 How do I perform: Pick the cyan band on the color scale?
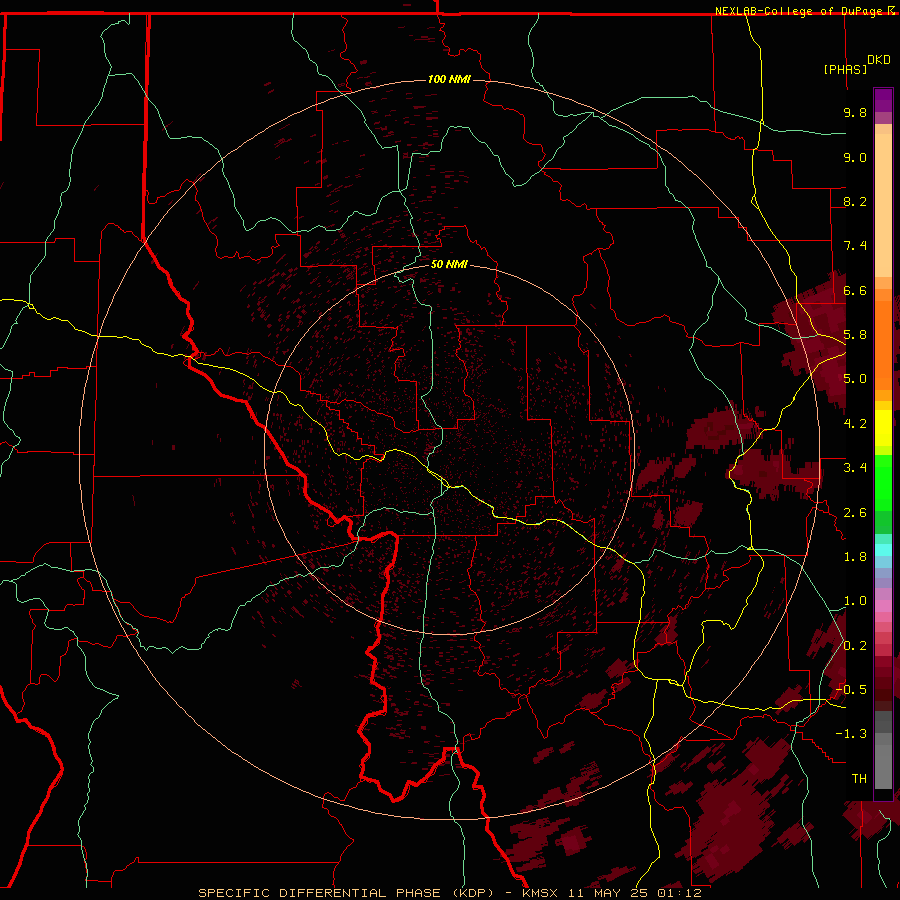883,550
